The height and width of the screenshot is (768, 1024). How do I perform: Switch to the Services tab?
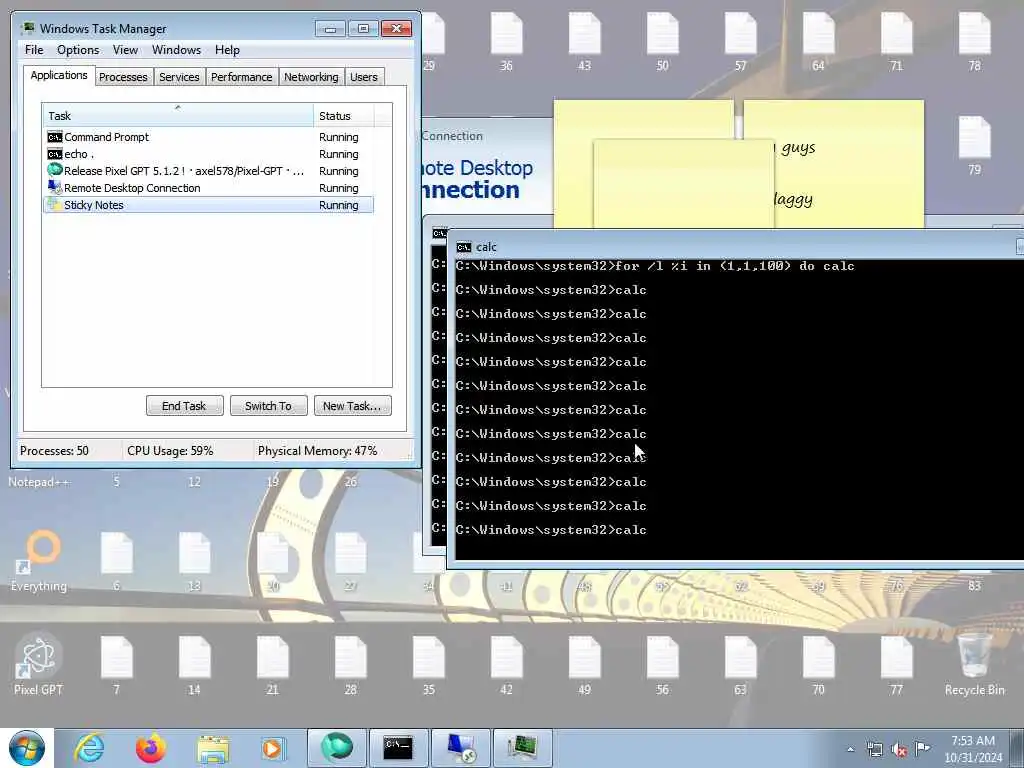point(179,77)
